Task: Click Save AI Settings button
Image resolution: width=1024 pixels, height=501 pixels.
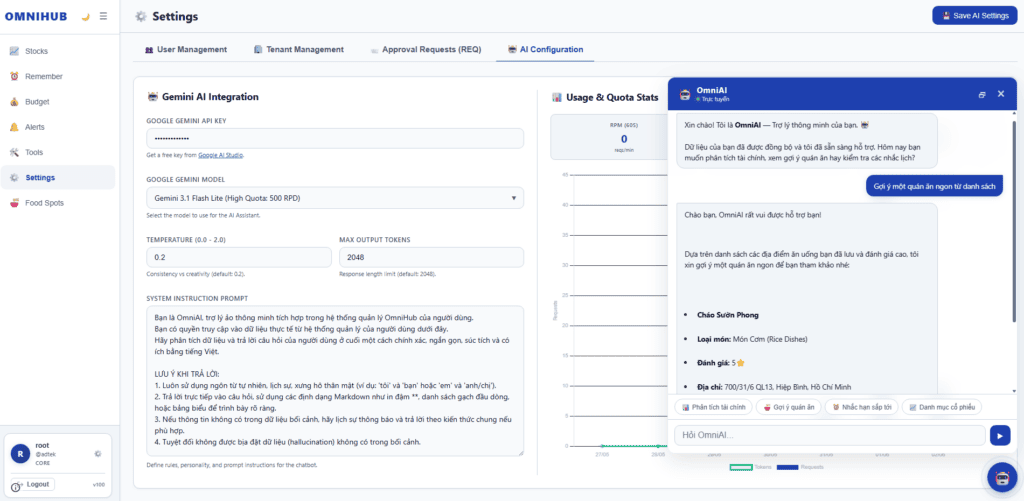Action: click(x=974, y=16)
